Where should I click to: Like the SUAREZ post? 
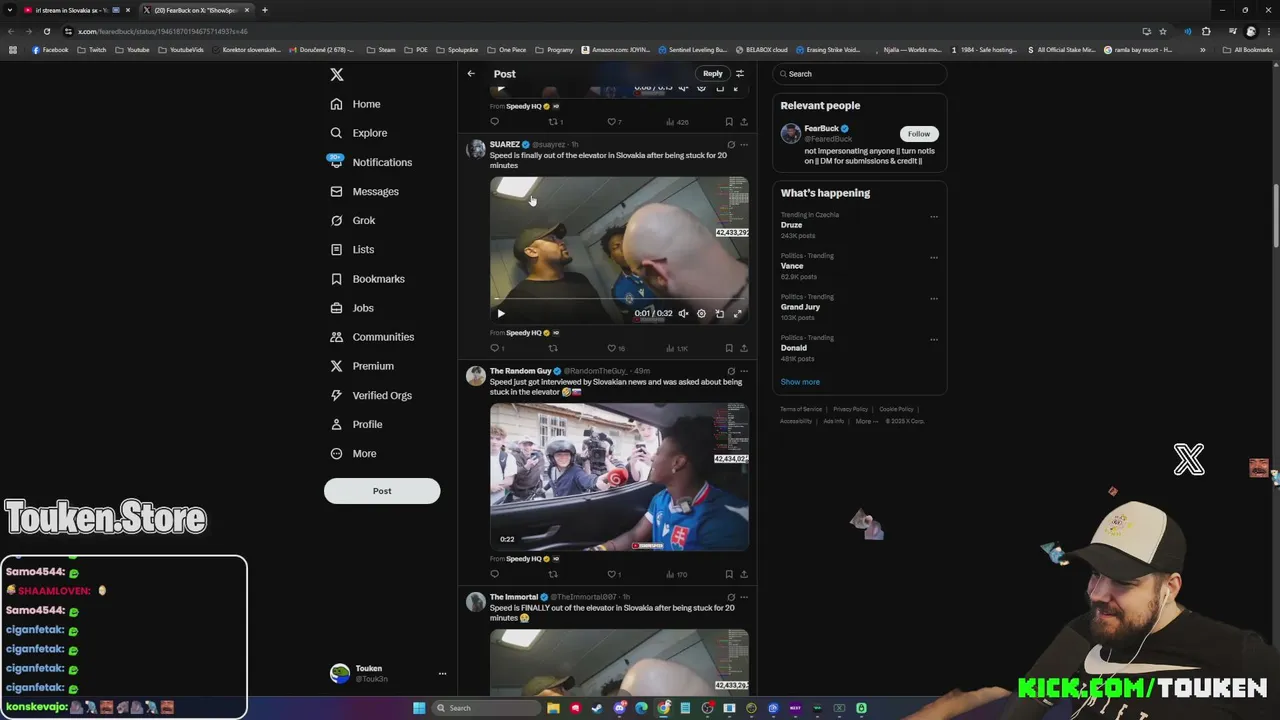[x=611, y=348]
